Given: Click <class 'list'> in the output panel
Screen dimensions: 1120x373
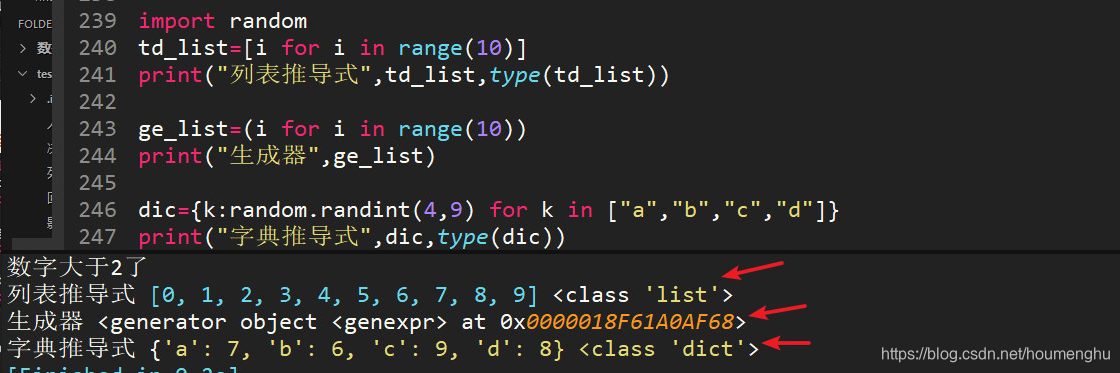Looking at the screenshot, I should 643,294.
